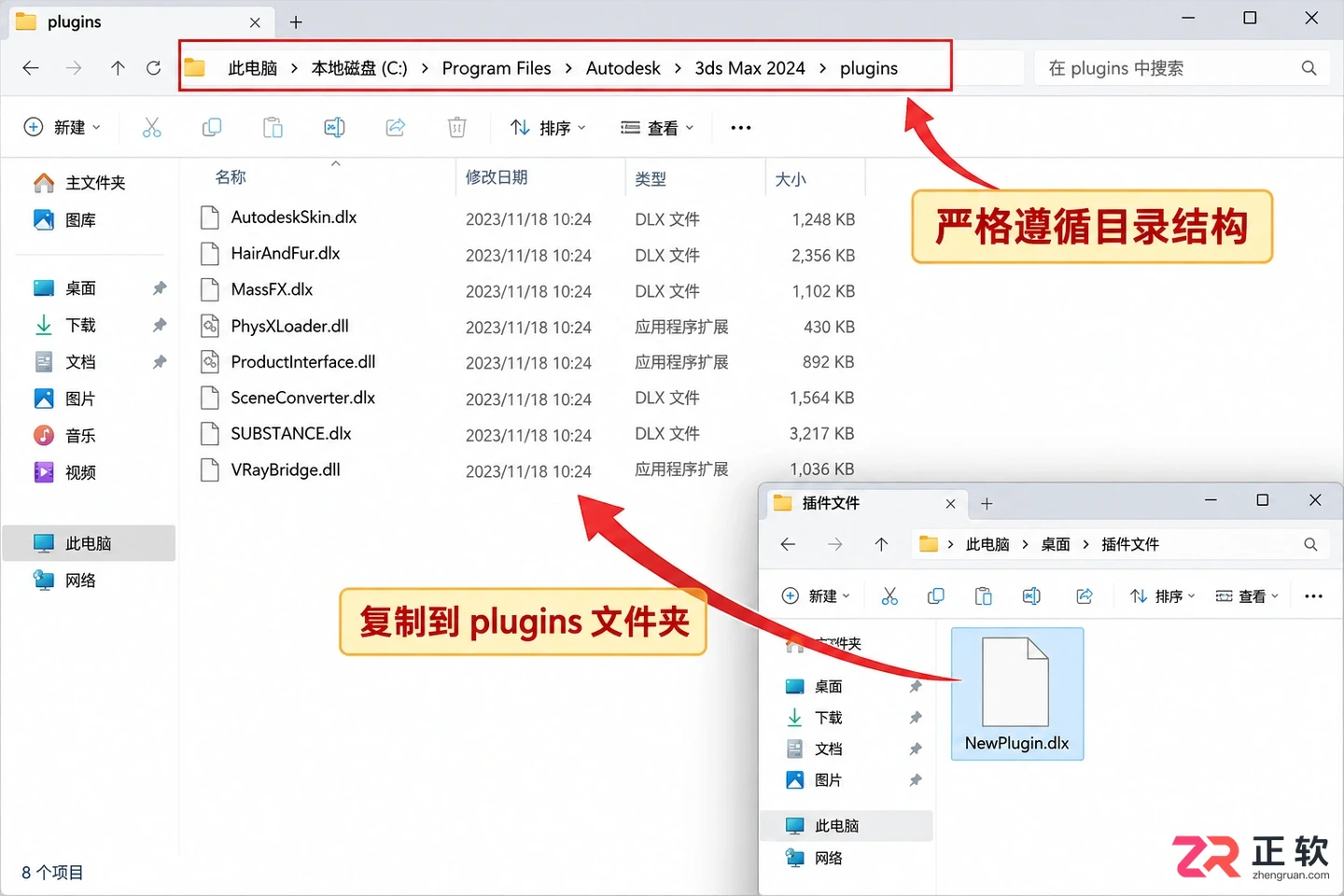Open 排序 dropdown in 插件文件 window
1344x896 pixels.
1162,596
